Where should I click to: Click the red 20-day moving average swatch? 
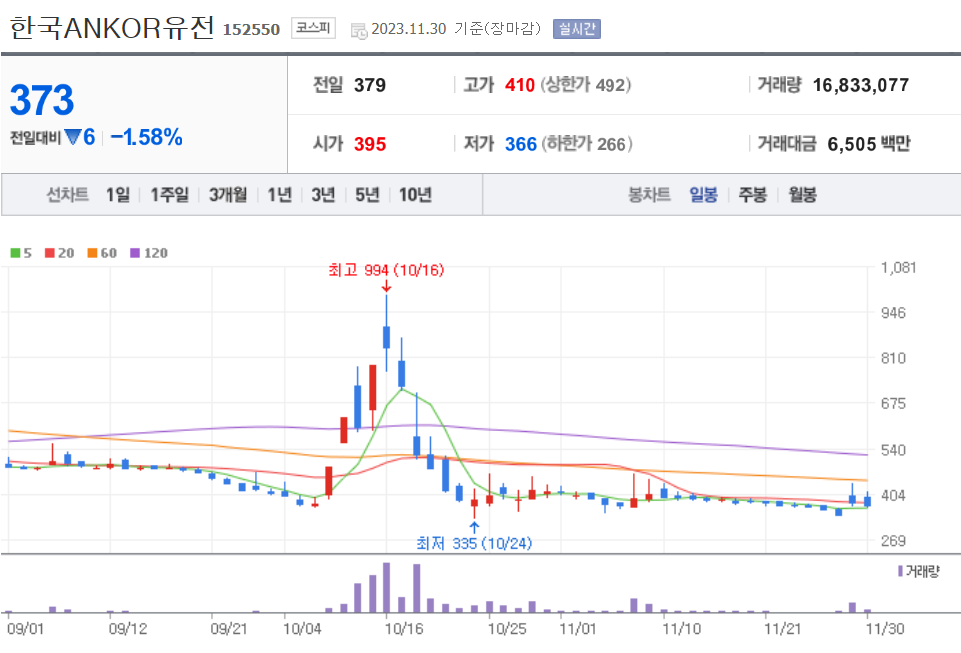(50, 253)
